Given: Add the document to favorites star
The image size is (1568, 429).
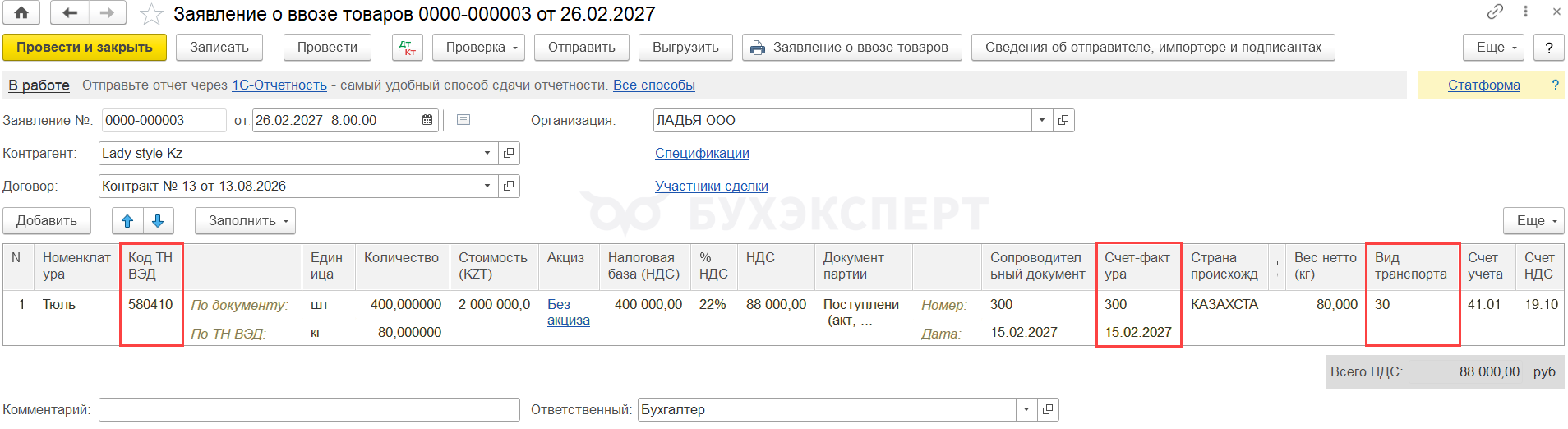Looking at the screenshot, I should click(151, 14).
